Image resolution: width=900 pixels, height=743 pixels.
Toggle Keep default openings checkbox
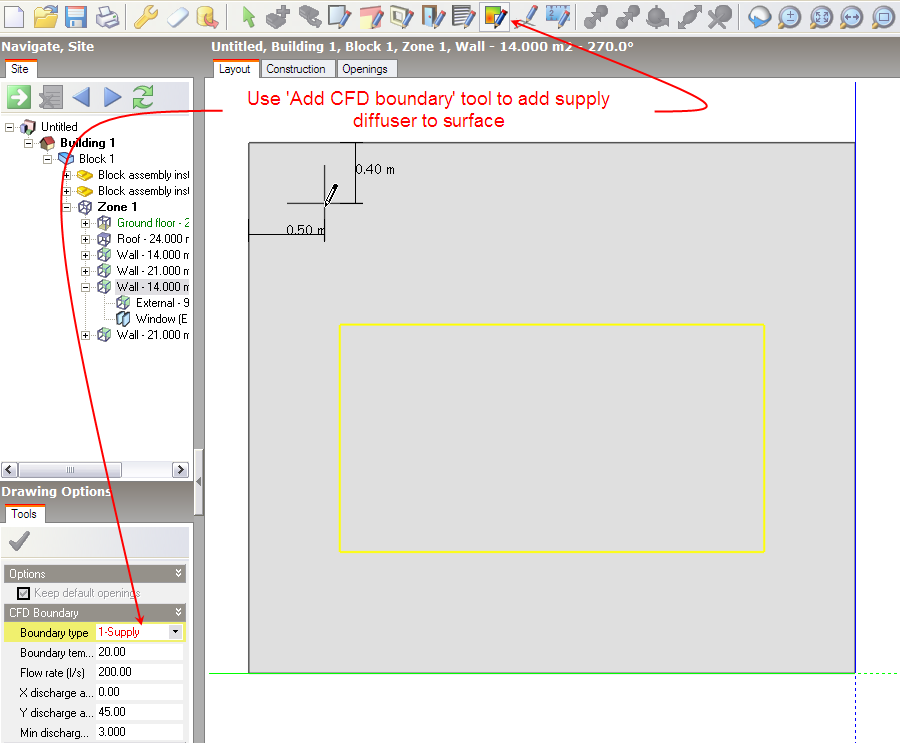coord(24,593)
